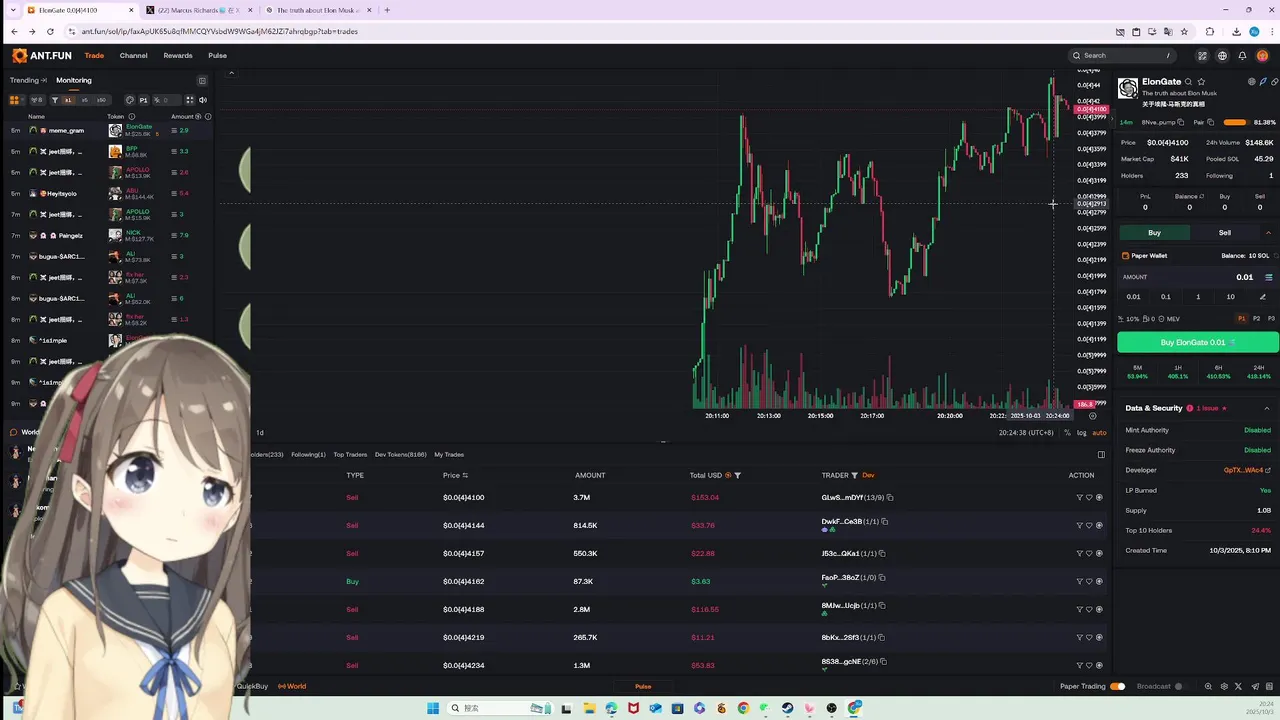The image size is (1280, 720).
Task: Toggle the x1 multiplier filter
Action: [x=68, y=100]
